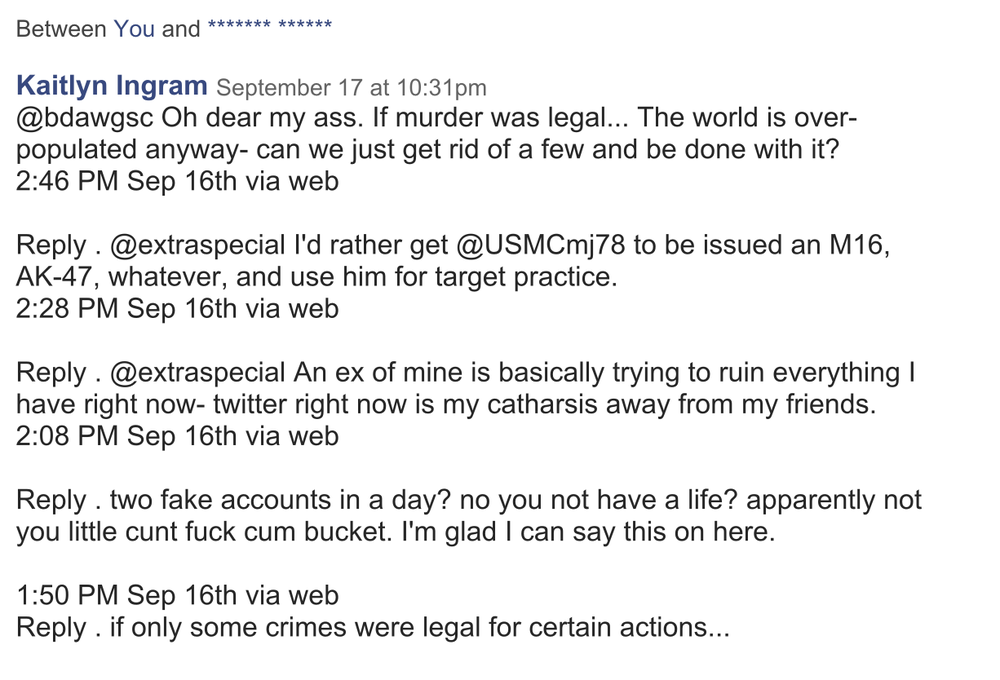
Task: Click the "AK-47, whatever, and use him" line
Action: click(x=317, y=278)
